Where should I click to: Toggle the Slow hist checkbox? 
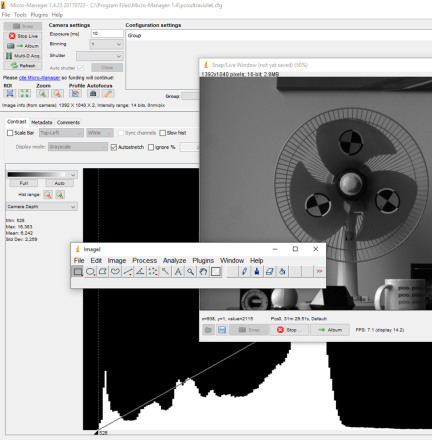point(162,133)
